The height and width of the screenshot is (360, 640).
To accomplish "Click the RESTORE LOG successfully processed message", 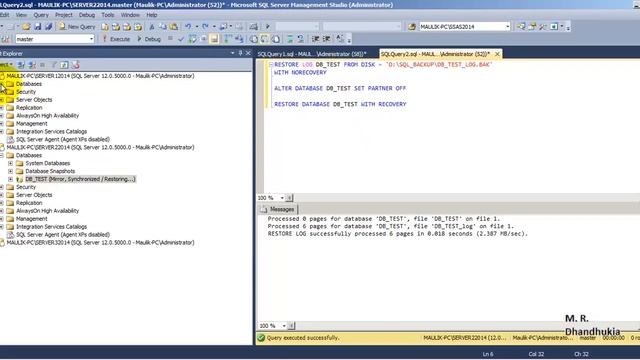I will (398, 234).
